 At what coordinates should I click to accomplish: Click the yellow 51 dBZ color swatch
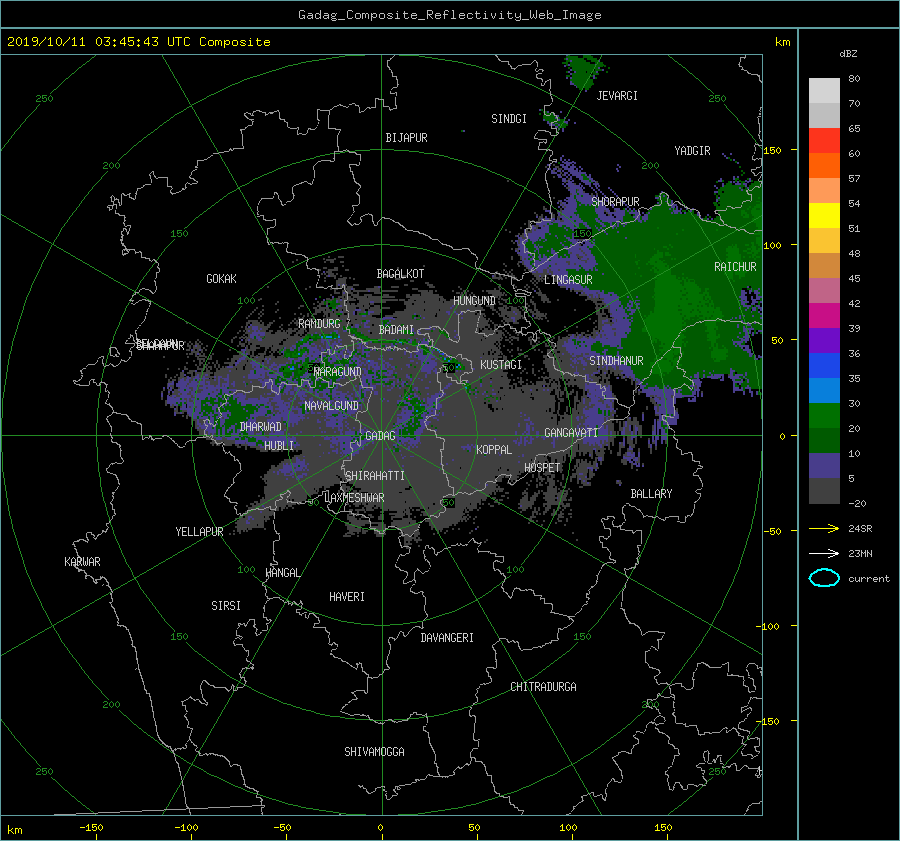point(824,216)
